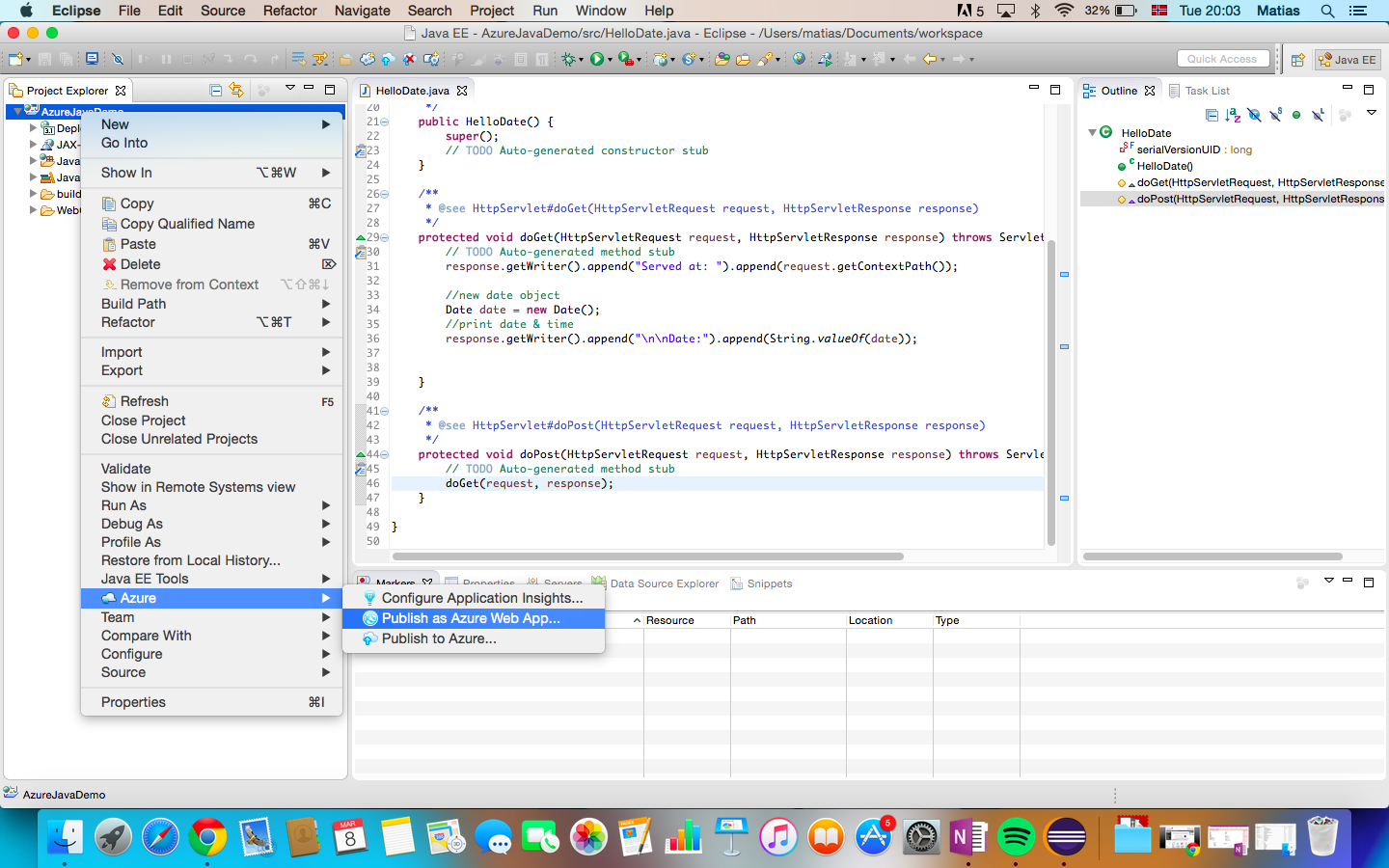This screenshot has height=868, width=1389.
Task: Select Publish to Azure submenu item
Action: tap(474, 638)
